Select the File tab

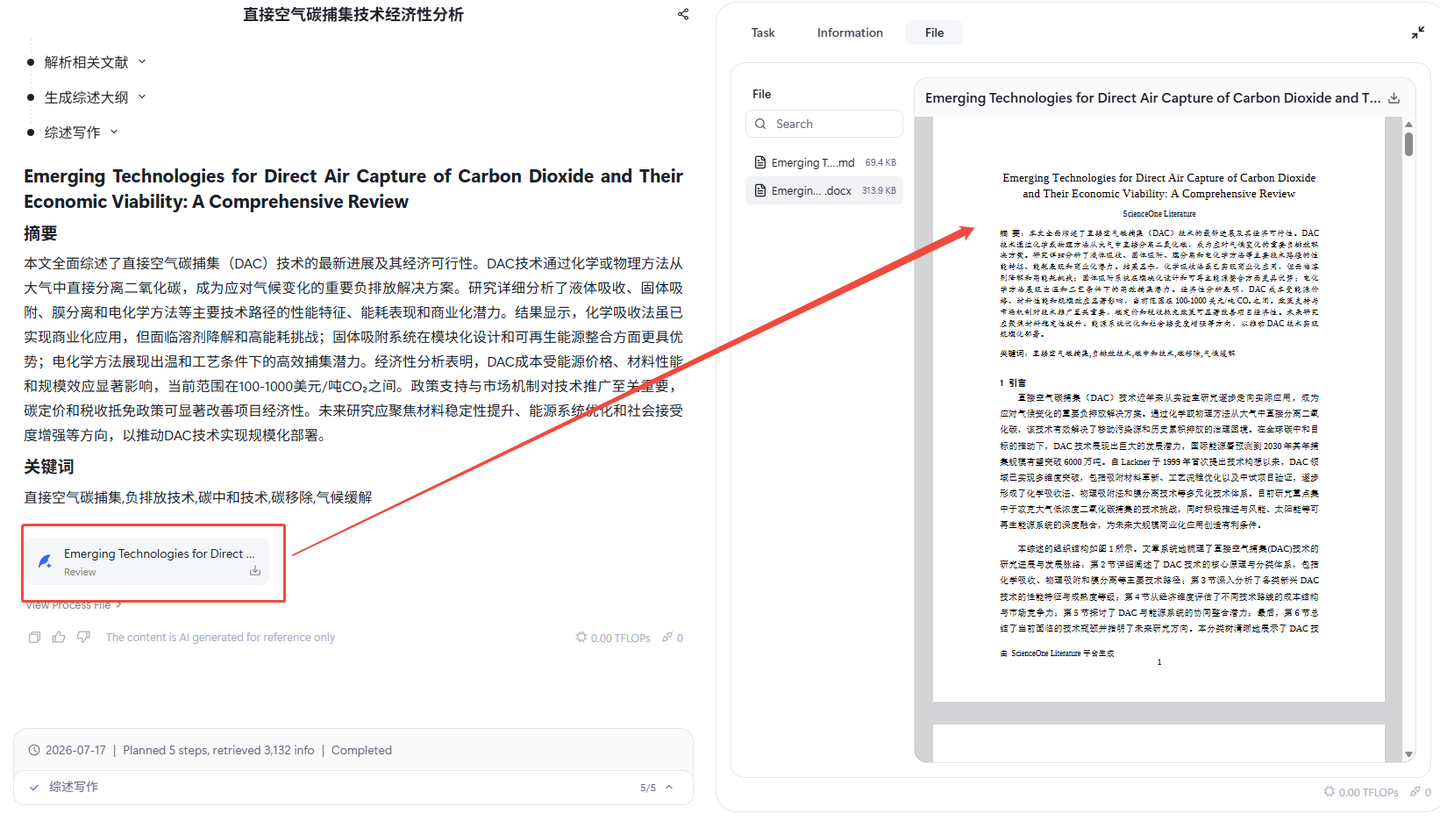click(934, 33)
